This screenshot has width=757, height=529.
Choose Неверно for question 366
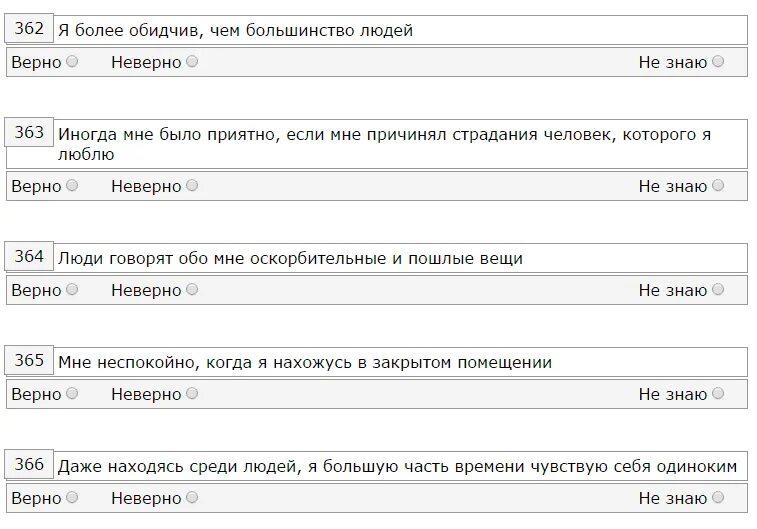point(192,497)
